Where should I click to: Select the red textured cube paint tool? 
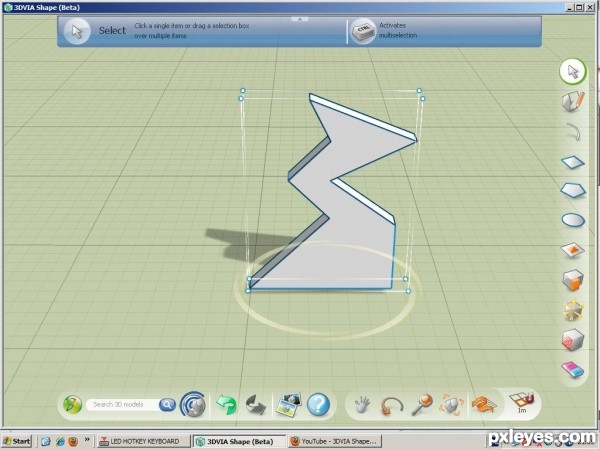[x=573, y=340]
